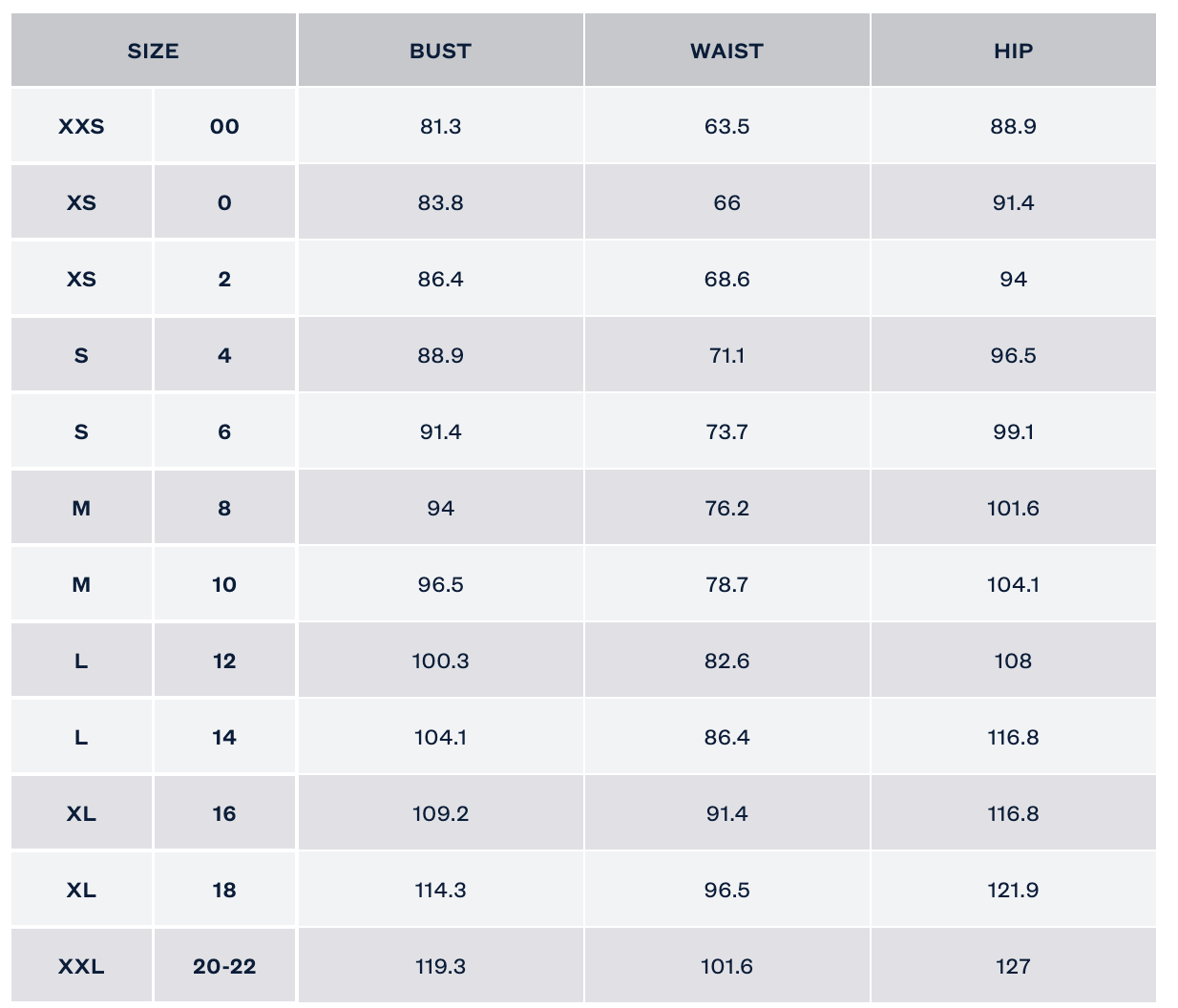Click bust value 100.3

440,661
